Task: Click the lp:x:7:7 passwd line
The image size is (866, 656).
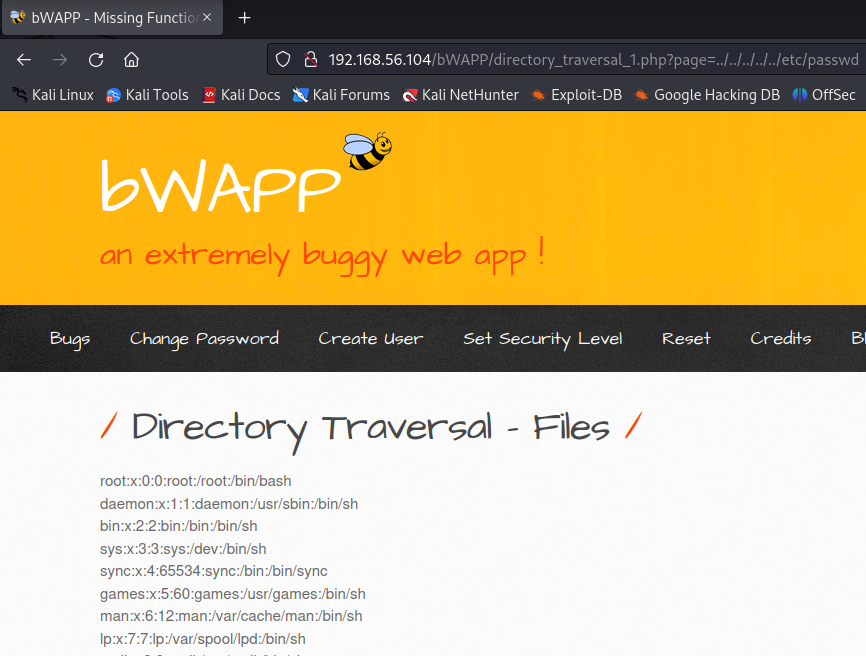Action: (x=203, y=639)
